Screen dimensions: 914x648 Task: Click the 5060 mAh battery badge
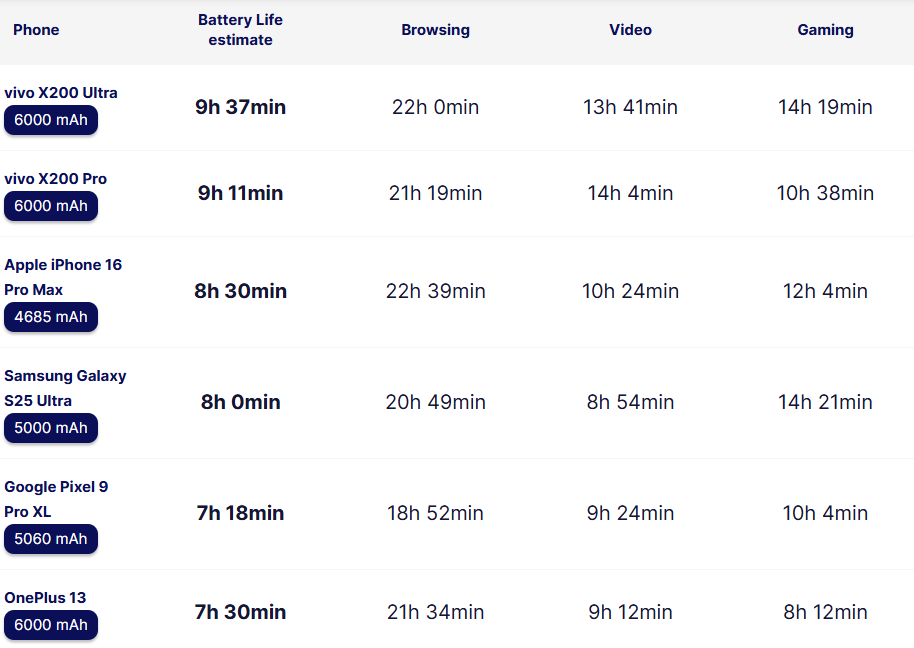(51, 539)
